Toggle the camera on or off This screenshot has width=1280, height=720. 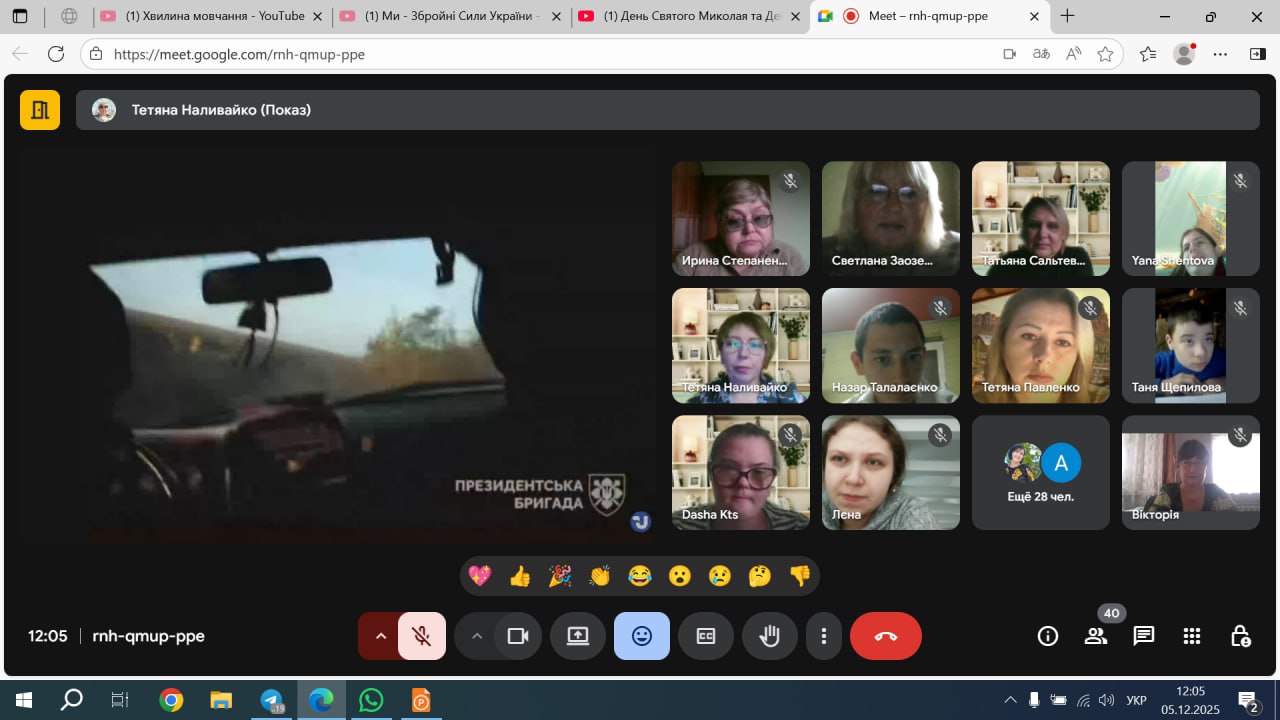[x=518, y=636]
